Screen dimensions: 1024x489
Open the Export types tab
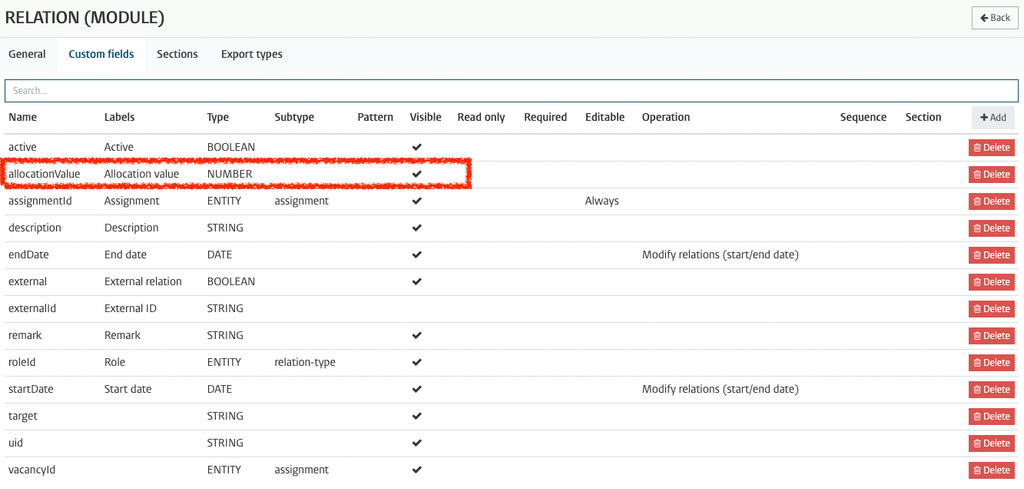(x=251, y=54)
